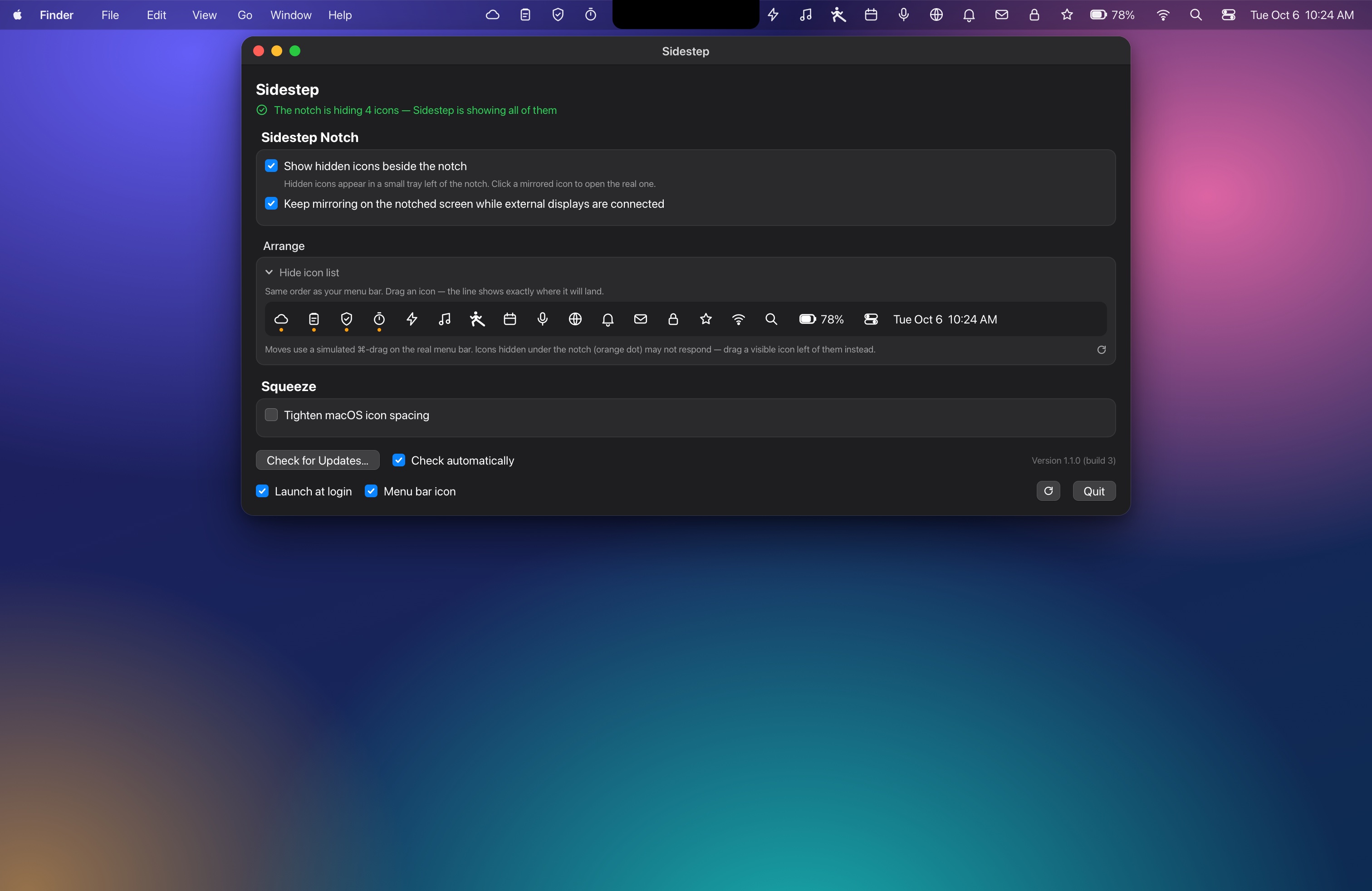The height and width of the screenshot is (891, 1372).
Task: Click the magnifier icon in the Arrange list
Action: 771,319
